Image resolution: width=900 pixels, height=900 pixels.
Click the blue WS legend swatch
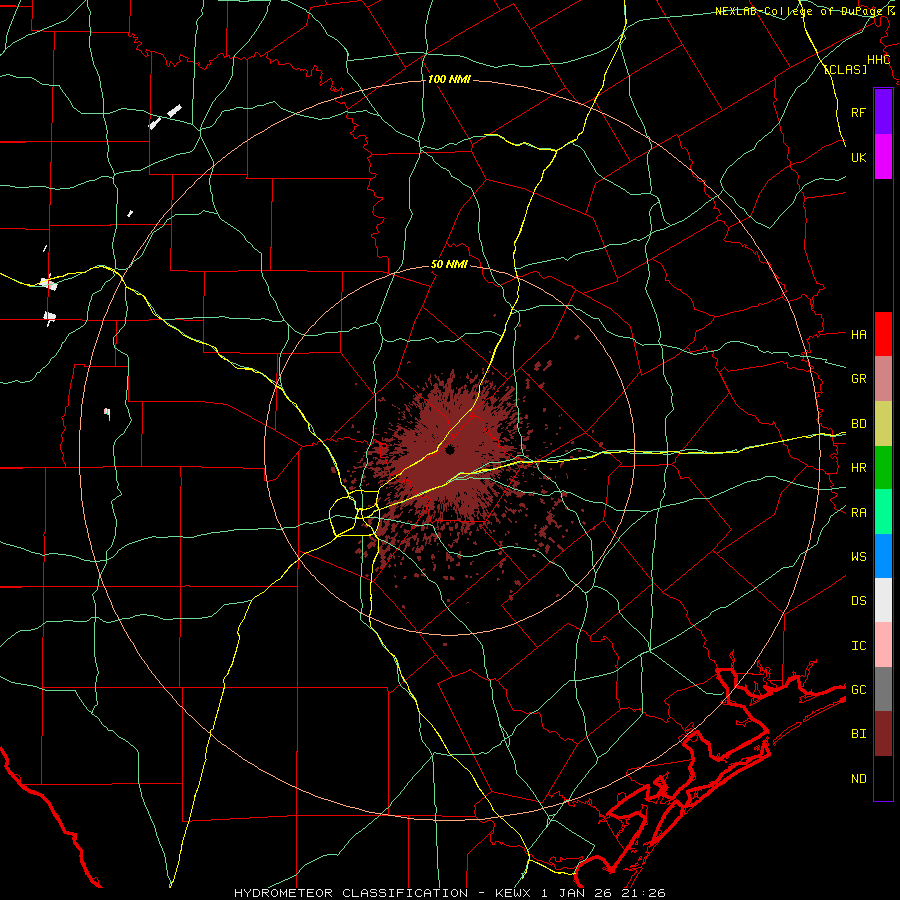point(883,556)
